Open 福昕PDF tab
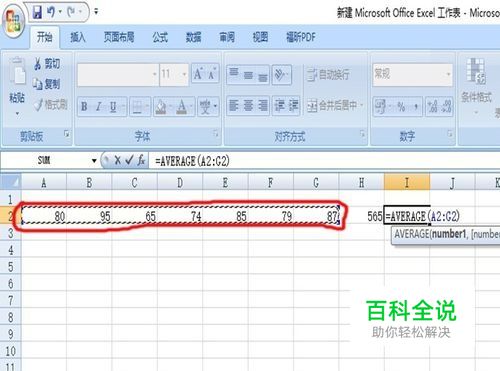This screenshot has height=371, width=500. (301, 37)
